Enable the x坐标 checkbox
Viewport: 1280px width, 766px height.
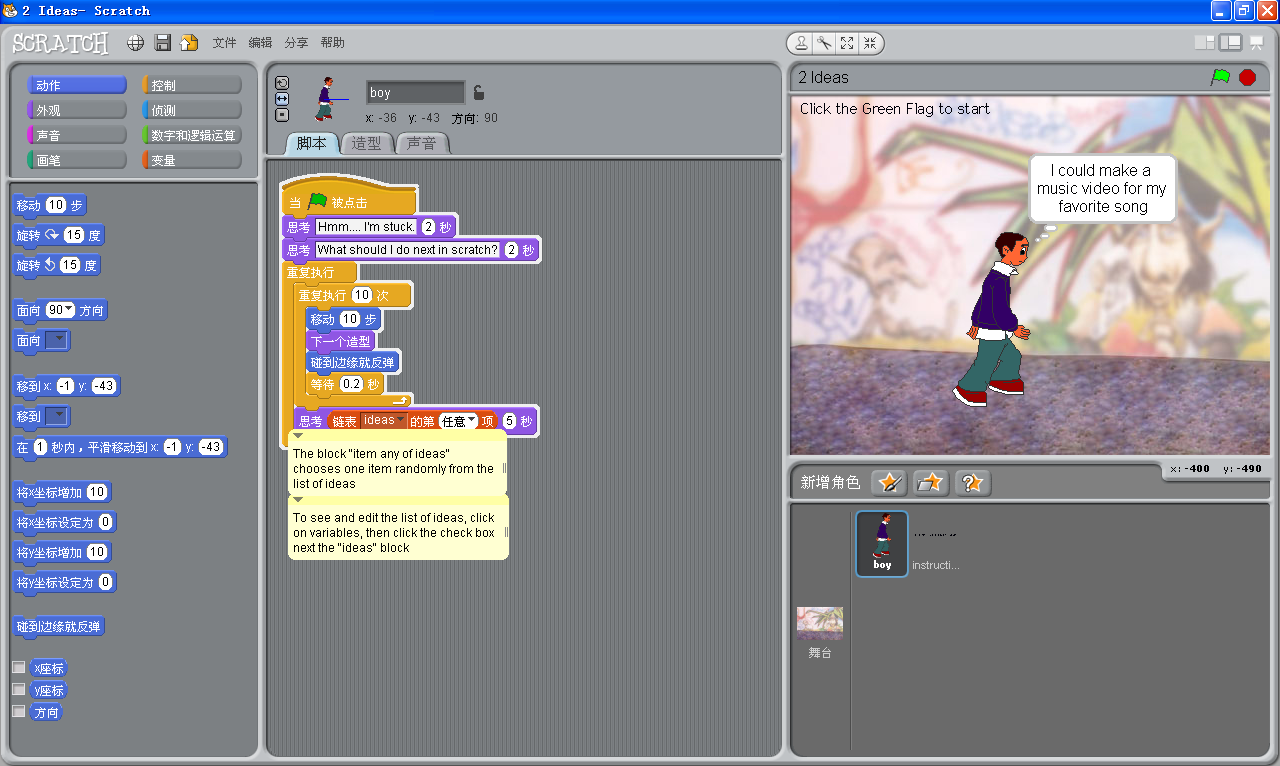point(18,667)
